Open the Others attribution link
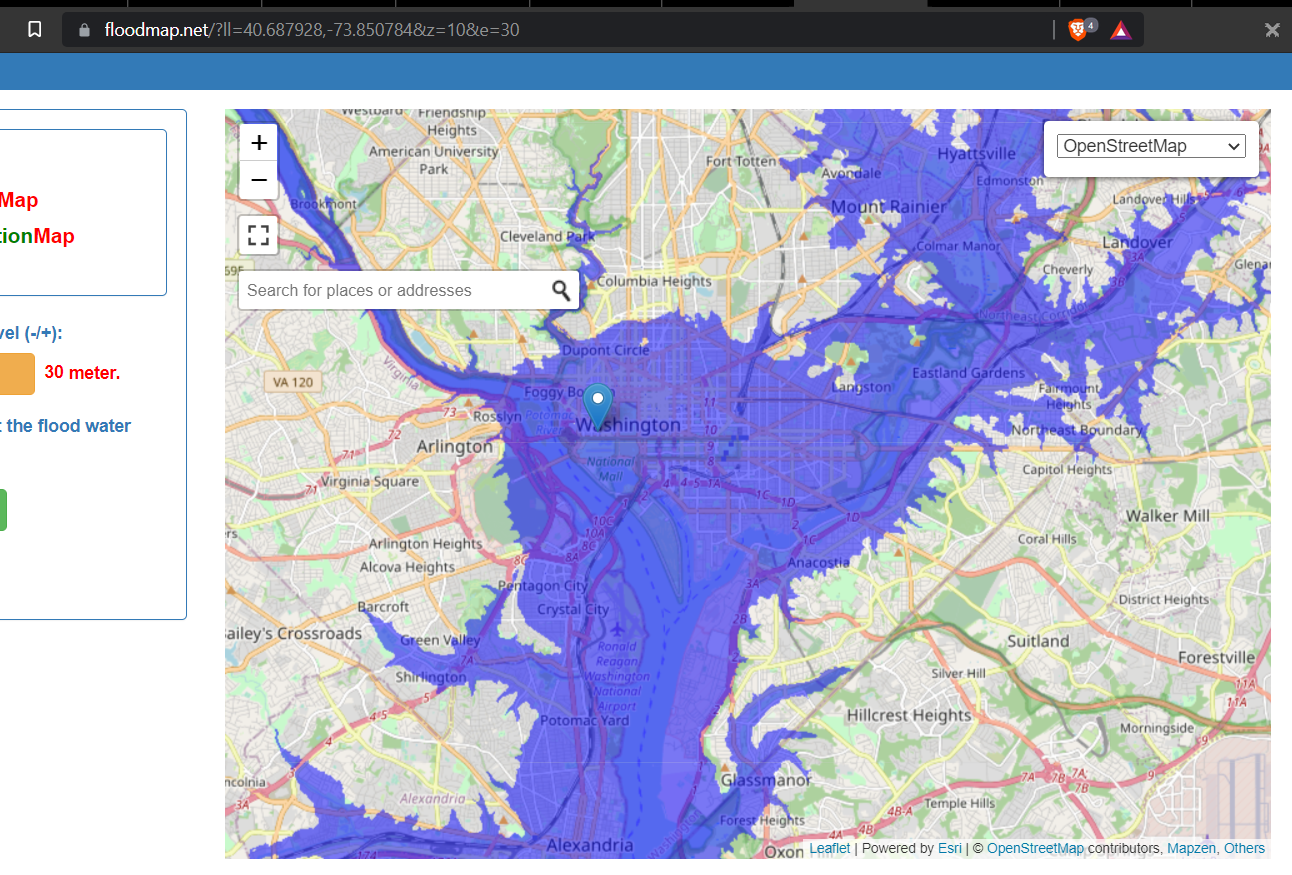The height and width of the screenshot is (875, 1292). coord(1245,848)
